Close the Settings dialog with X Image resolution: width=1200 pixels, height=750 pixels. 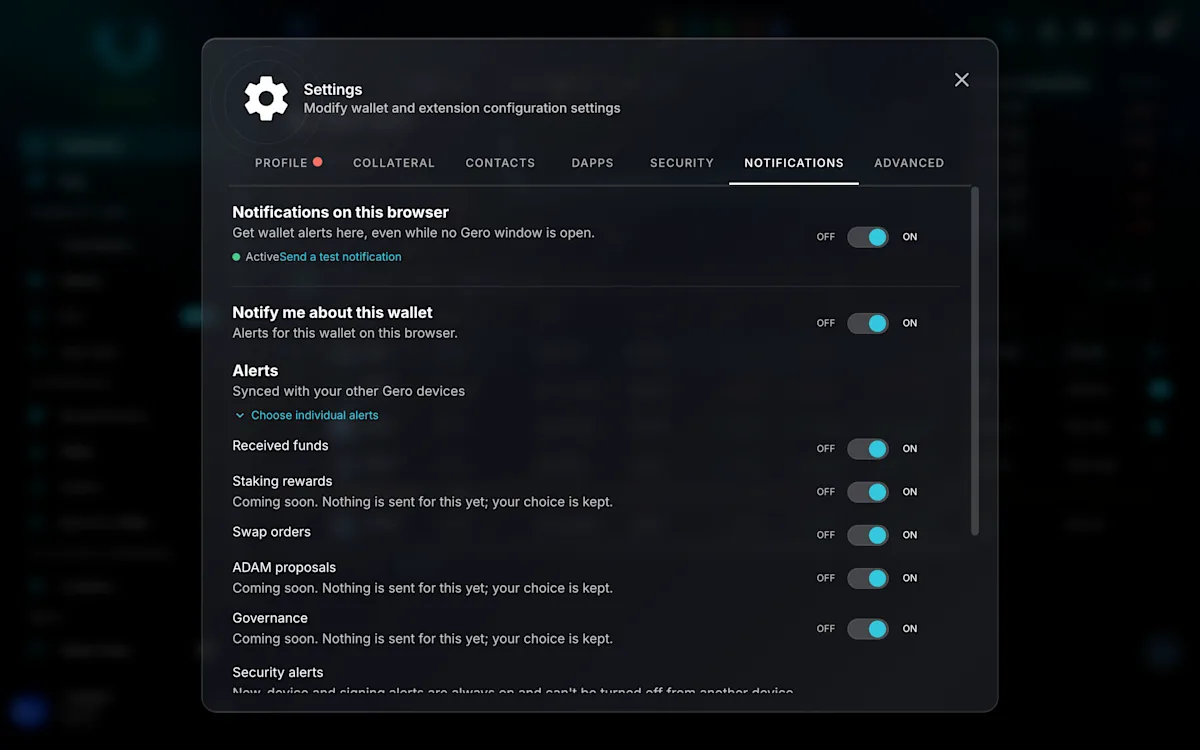[962, 80]
